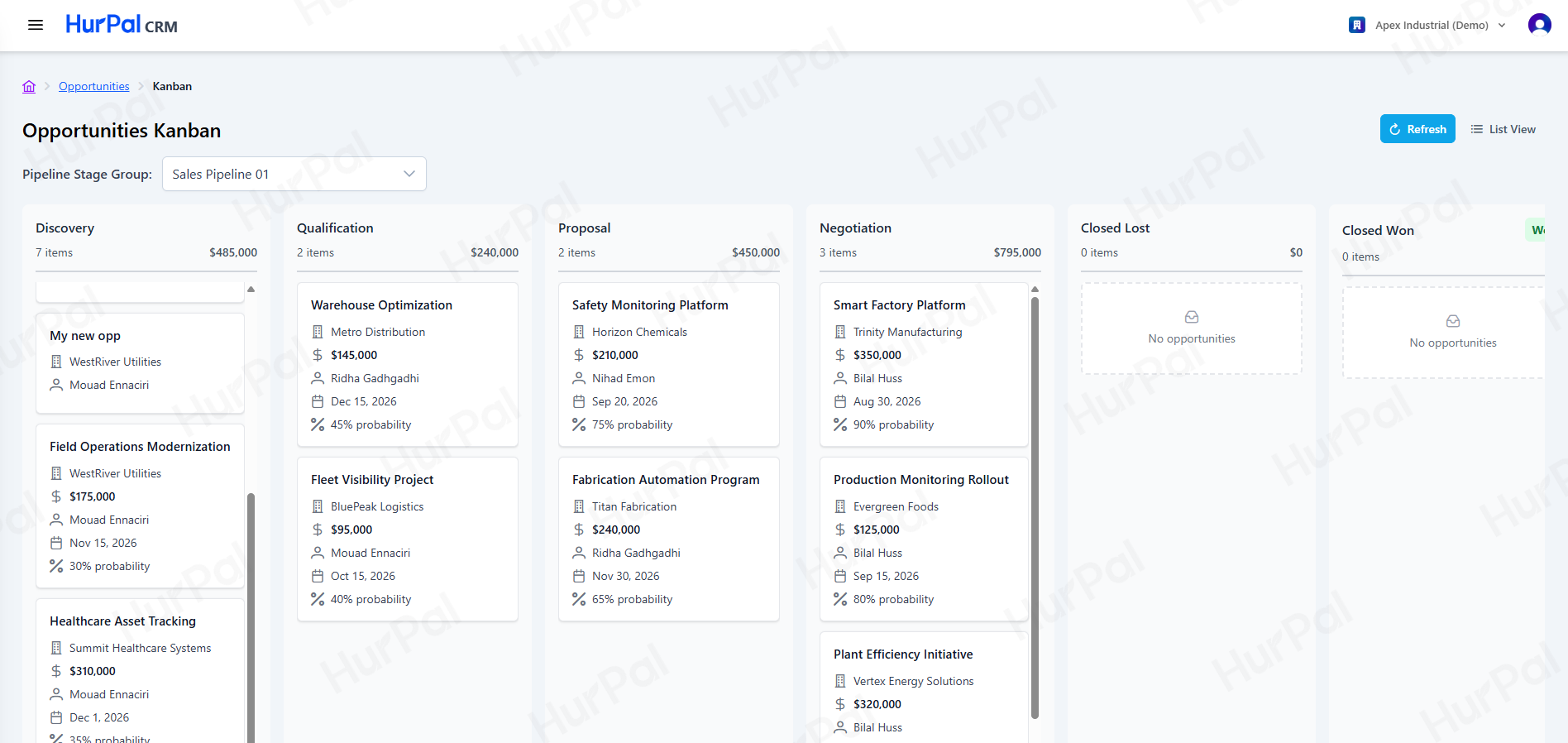Click the calendar icon beside Dec 15, 2026
Image resolution: width=1568 pixels, height=743 pixels.
318,401
